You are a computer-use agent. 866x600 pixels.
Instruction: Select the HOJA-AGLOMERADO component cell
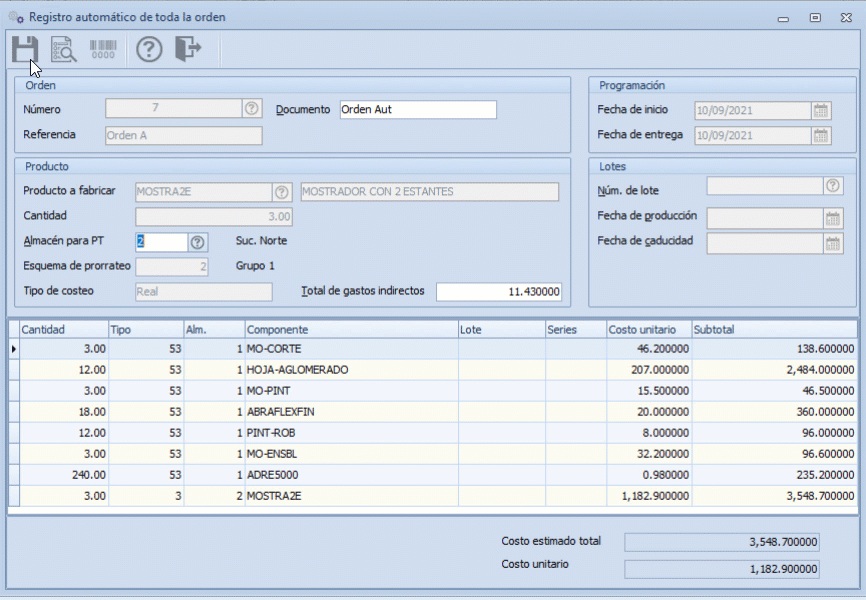(x=352, y=370)
